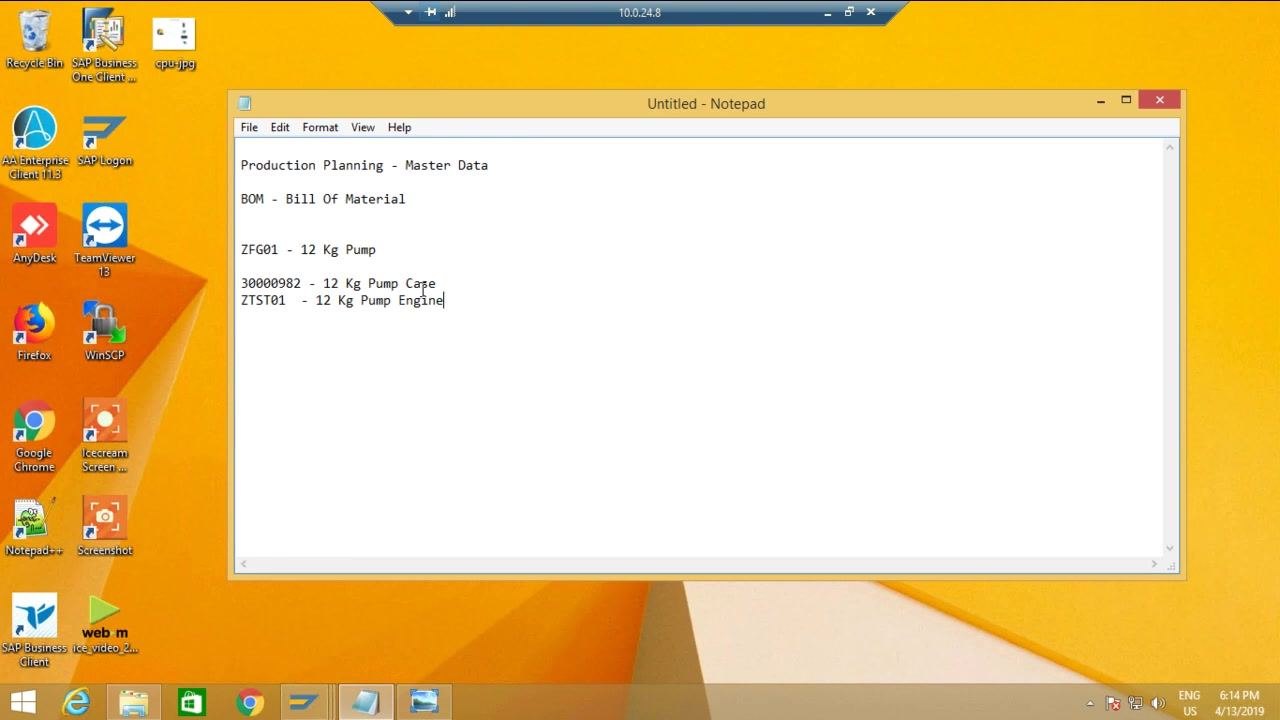Select the cpu.jpg file on desktop
Viewport: 1280px width, 720px height.
pos(174,42)
